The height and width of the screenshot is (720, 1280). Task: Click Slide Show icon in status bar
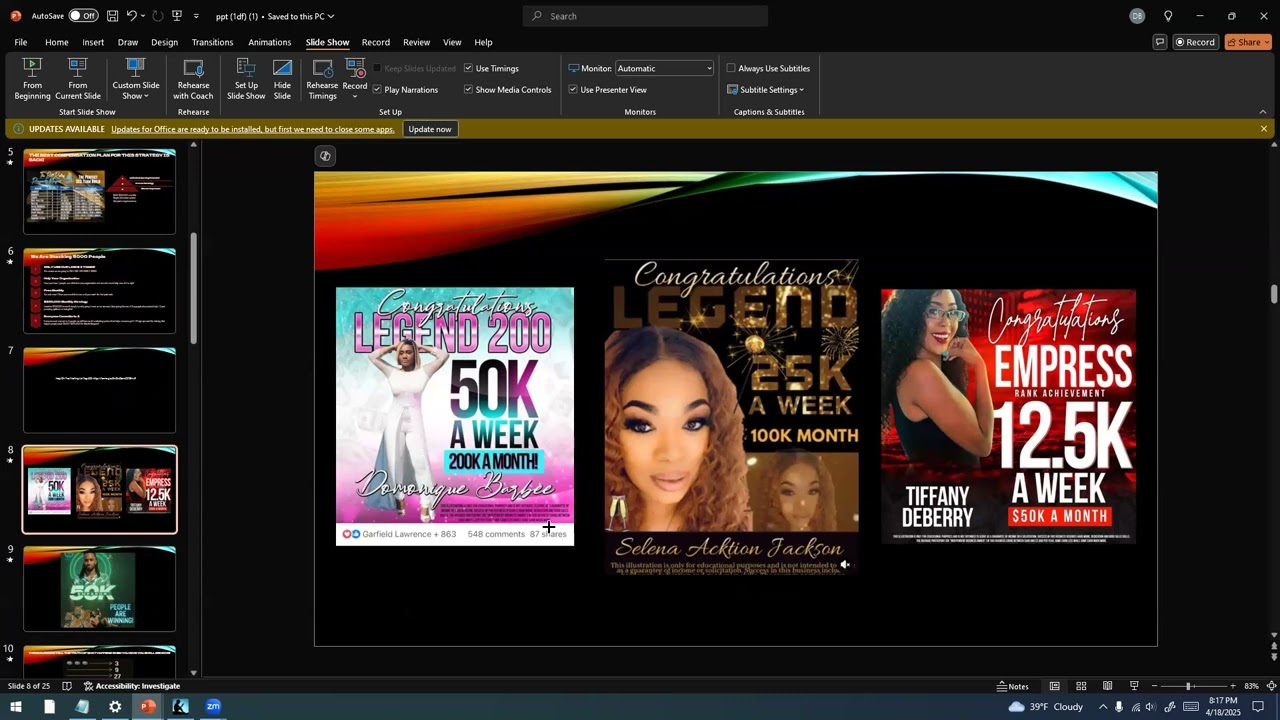[1134, 686]
